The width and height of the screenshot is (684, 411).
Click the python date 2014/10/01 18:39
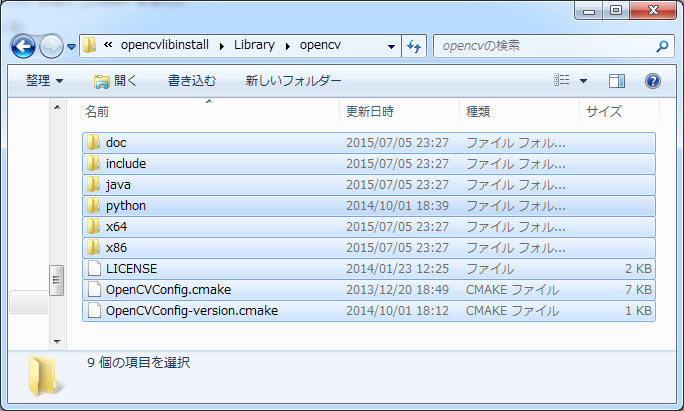click(x=397, y=206)
